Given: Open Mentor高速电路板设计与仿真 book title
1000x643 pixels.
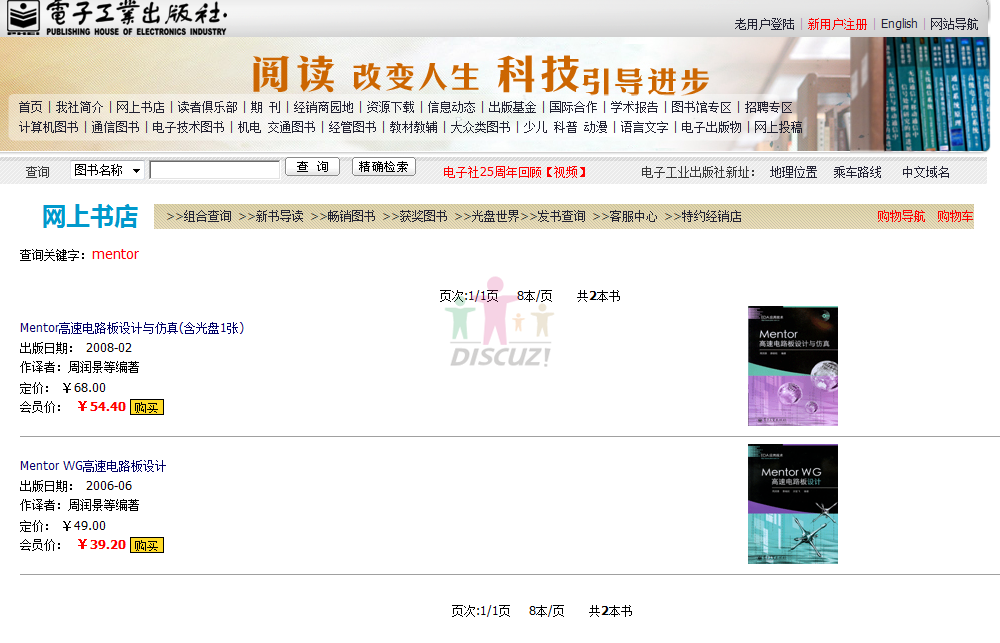Looking at the screenshot, I should (132, 328).
